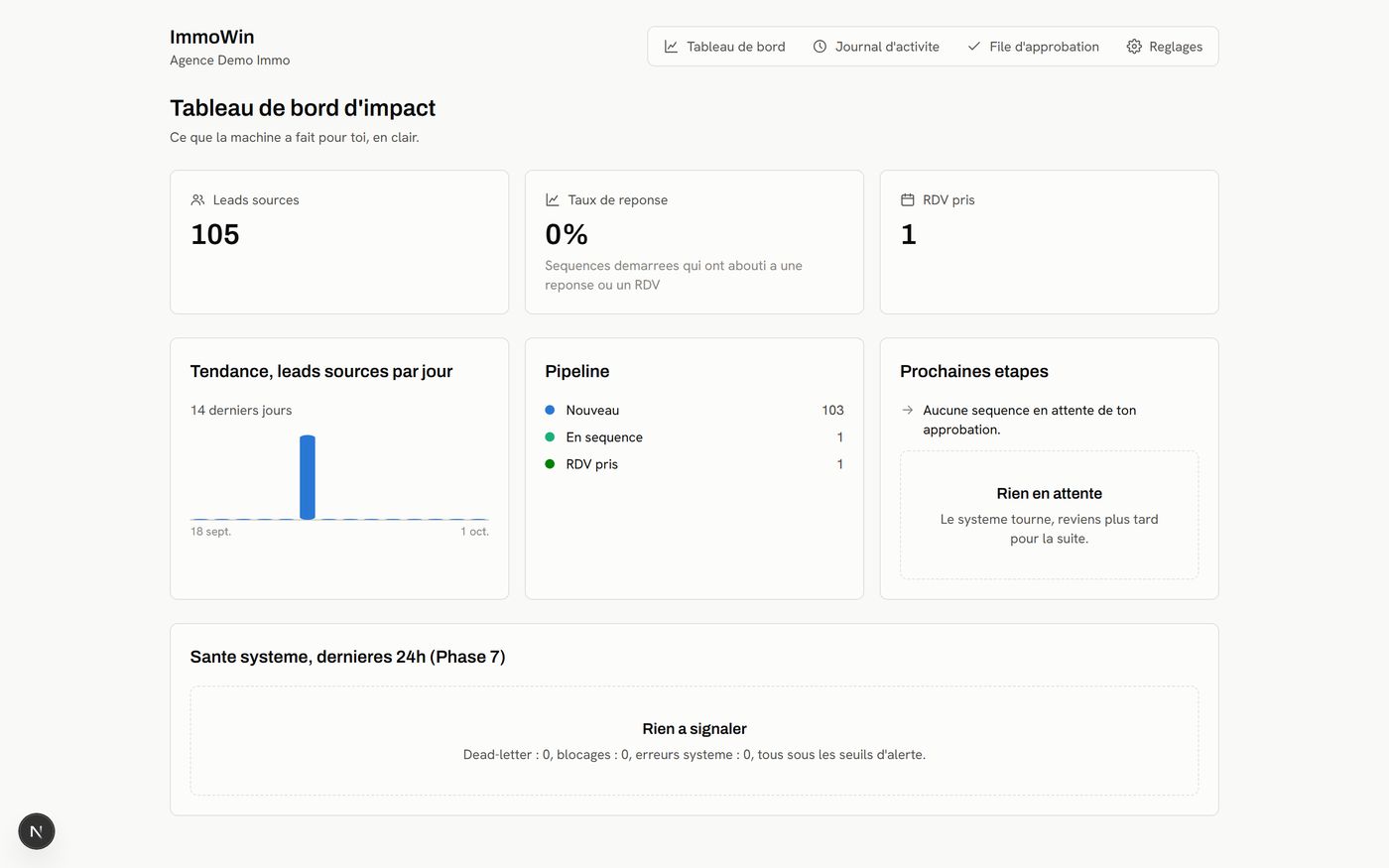
Task: Click the Tableau de bord d'impact heading
Action: click(303, 107)
